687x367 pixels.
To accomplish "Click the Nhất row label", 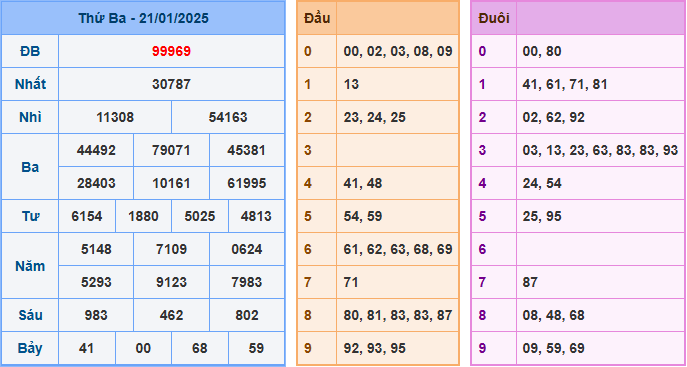I will 30,84.
